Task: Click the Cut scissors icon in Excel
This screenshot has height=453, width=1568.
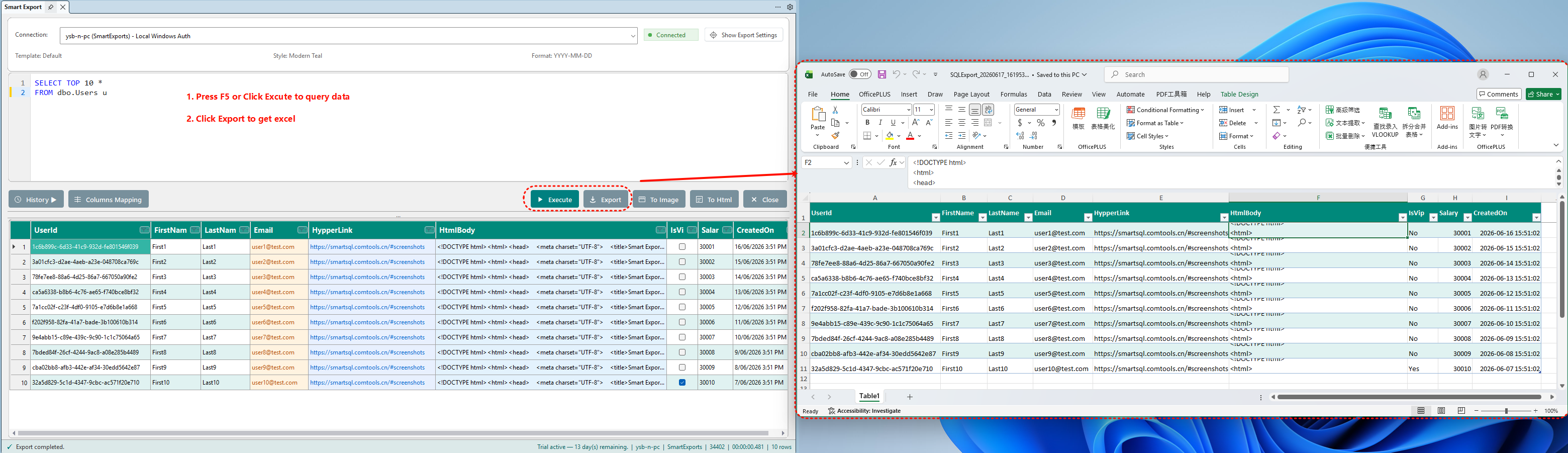Action: pyautogui.click(x=835, y=110)
